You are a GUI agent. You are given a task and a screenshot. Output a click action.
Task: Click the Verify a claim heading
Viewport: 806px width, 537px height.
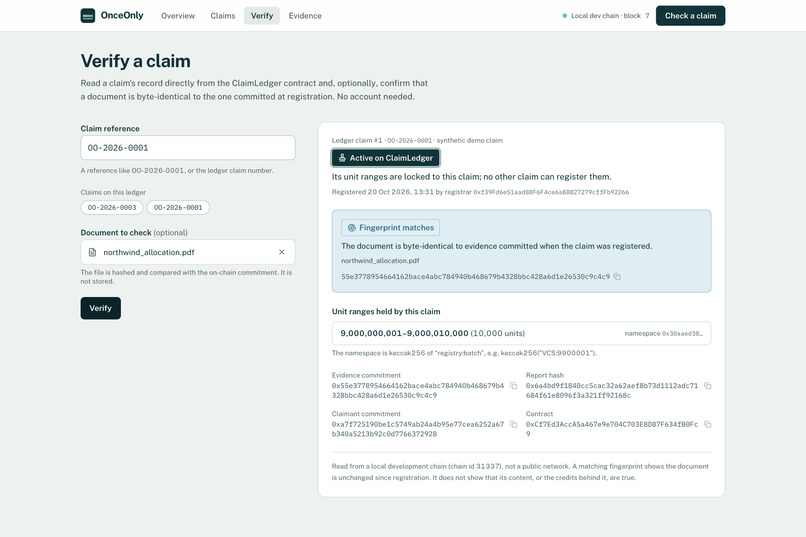(x=136, y=61)
